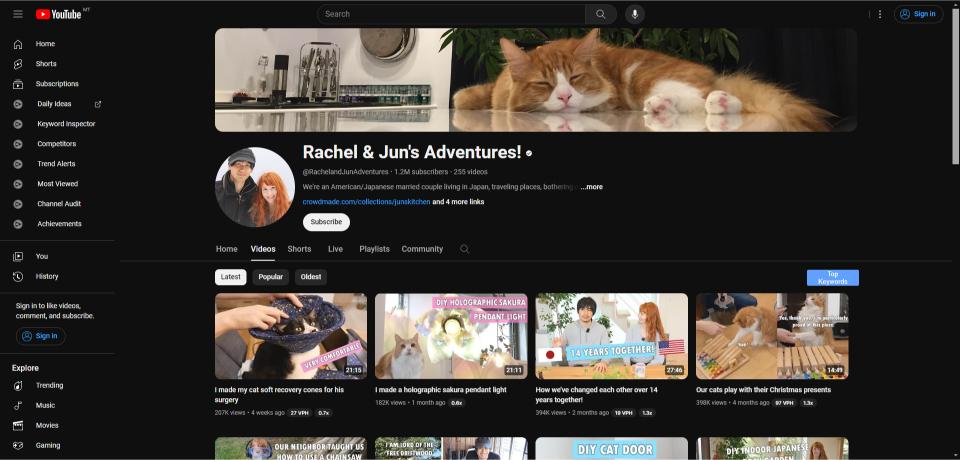The width and height of the screenshot is (960, 460).
Task: Open the cat recovery cones video thumbnail
Action: coord(291,336)
